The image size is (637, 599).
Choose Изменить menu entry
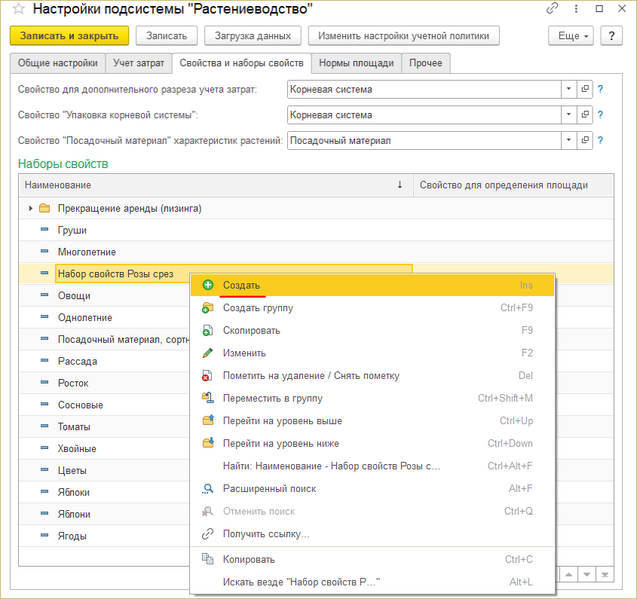pyautogui.click(x=372, y=353)
